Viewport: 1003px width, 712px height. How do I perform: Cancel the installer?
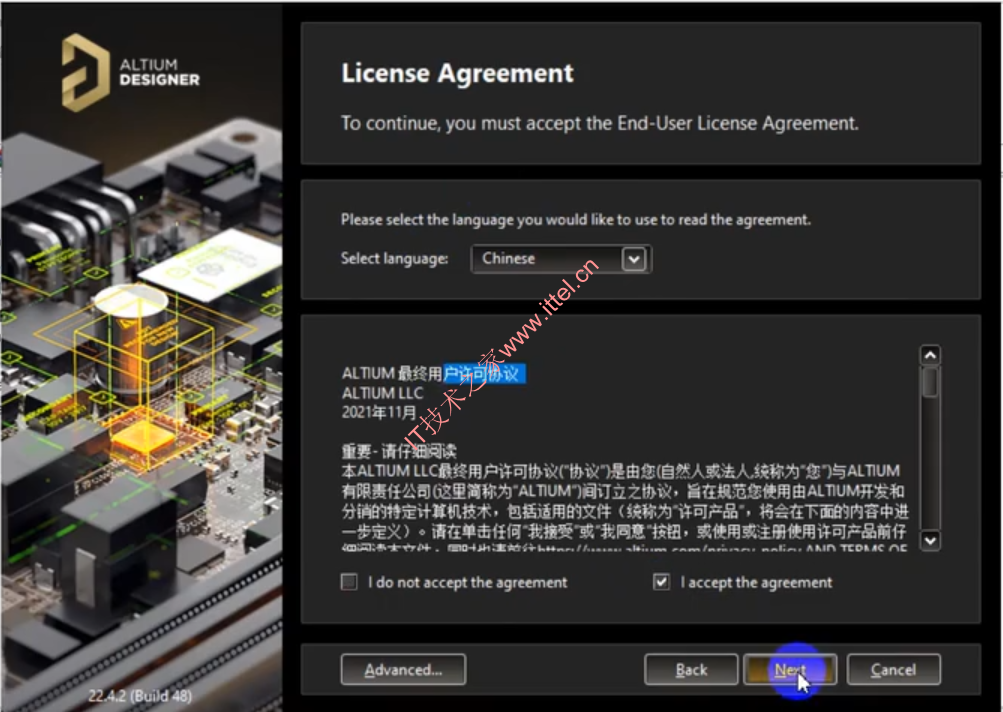pos(894,670)
